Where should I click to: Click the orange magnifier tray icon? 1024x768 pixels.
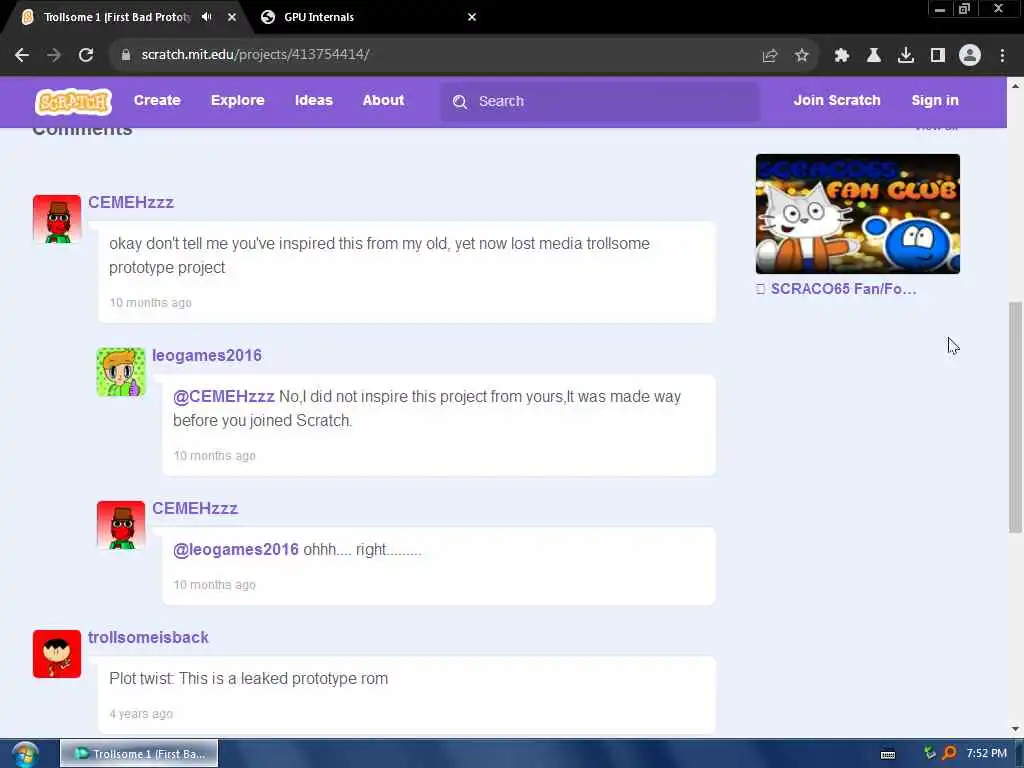click(x=950, y=753)
